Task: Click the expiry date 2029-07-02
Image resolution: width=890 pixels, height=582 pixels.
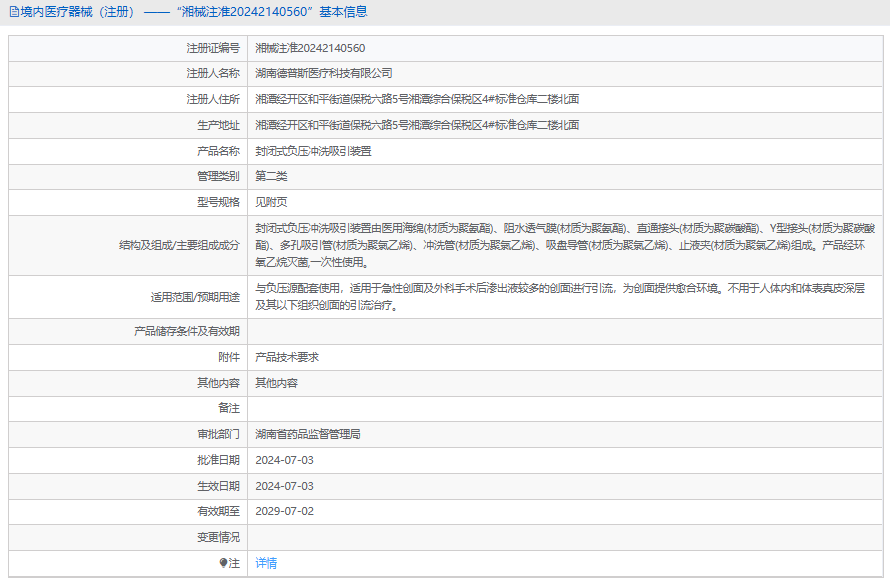Action: pos(284,511)
